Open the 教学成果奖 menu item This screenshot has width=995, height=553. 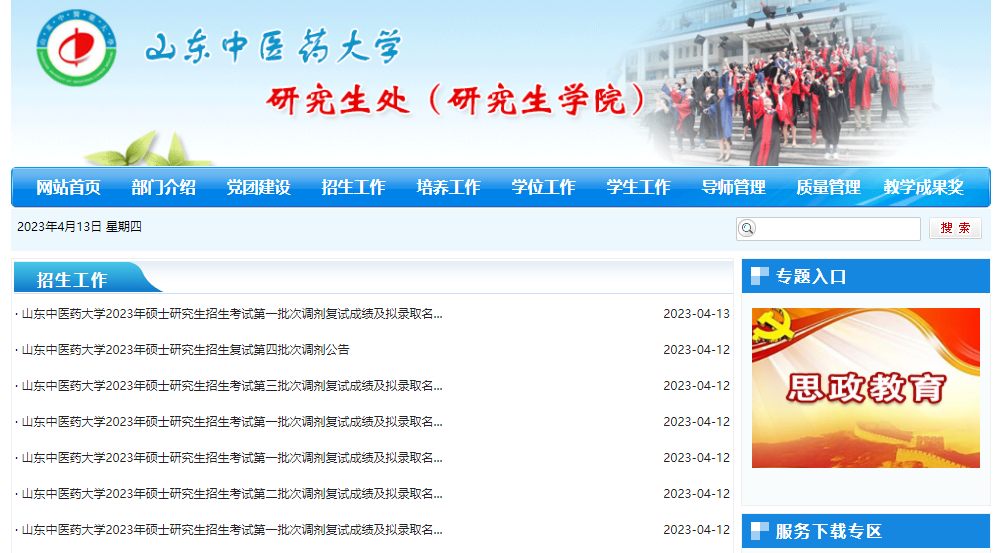[x=924, y=187]
